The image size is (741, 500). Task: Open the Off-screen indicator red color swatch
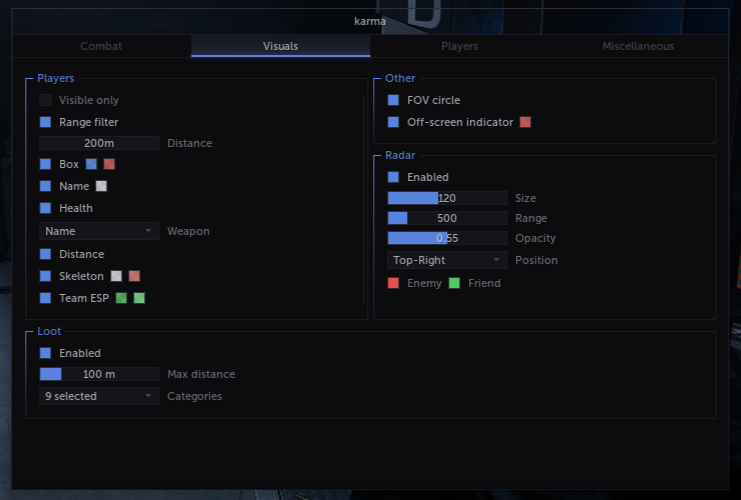(x=525, y=122)
